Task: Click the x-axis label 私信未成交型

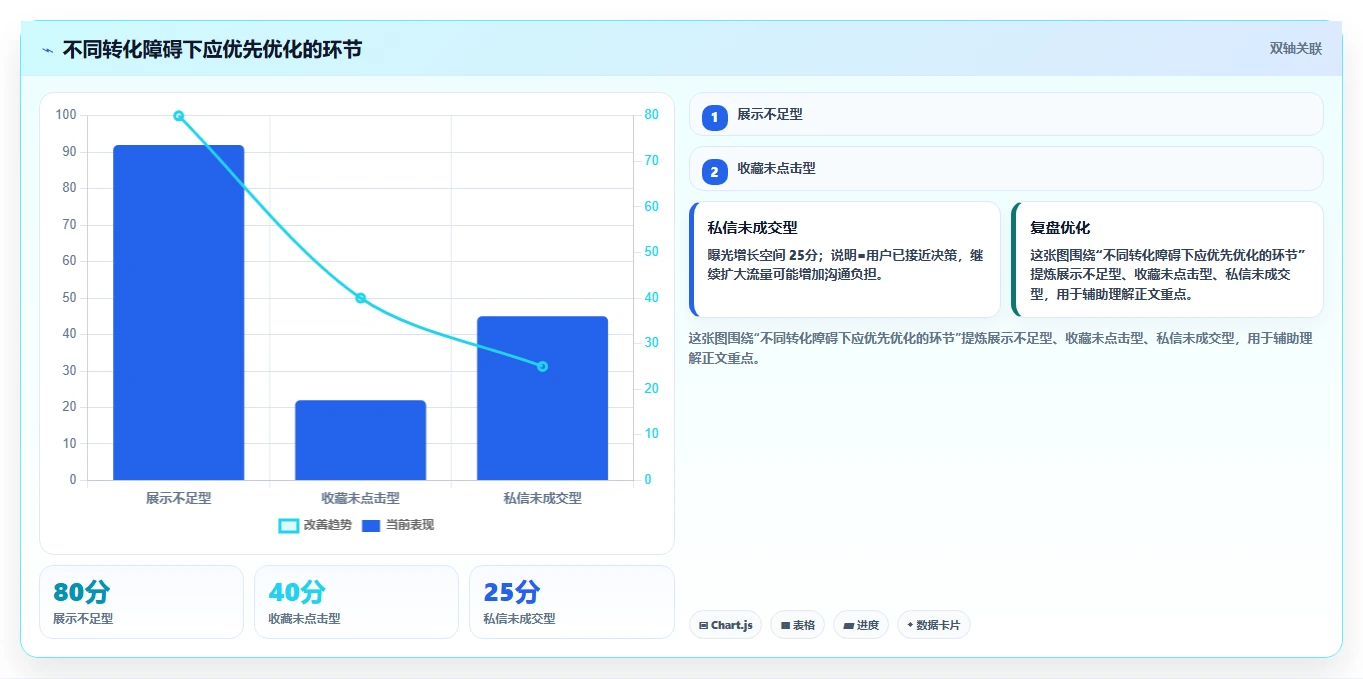Action: (542, 498)
